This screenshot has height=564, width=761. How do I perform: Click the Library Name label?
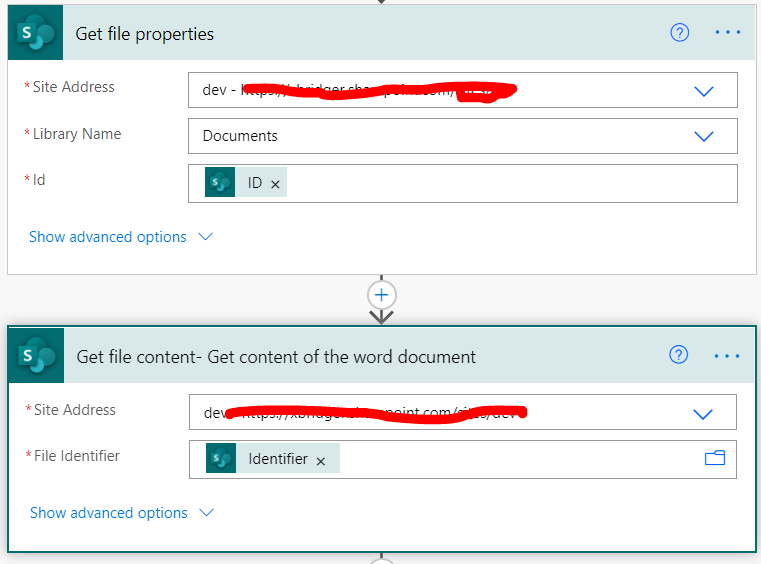coord(77,133)
